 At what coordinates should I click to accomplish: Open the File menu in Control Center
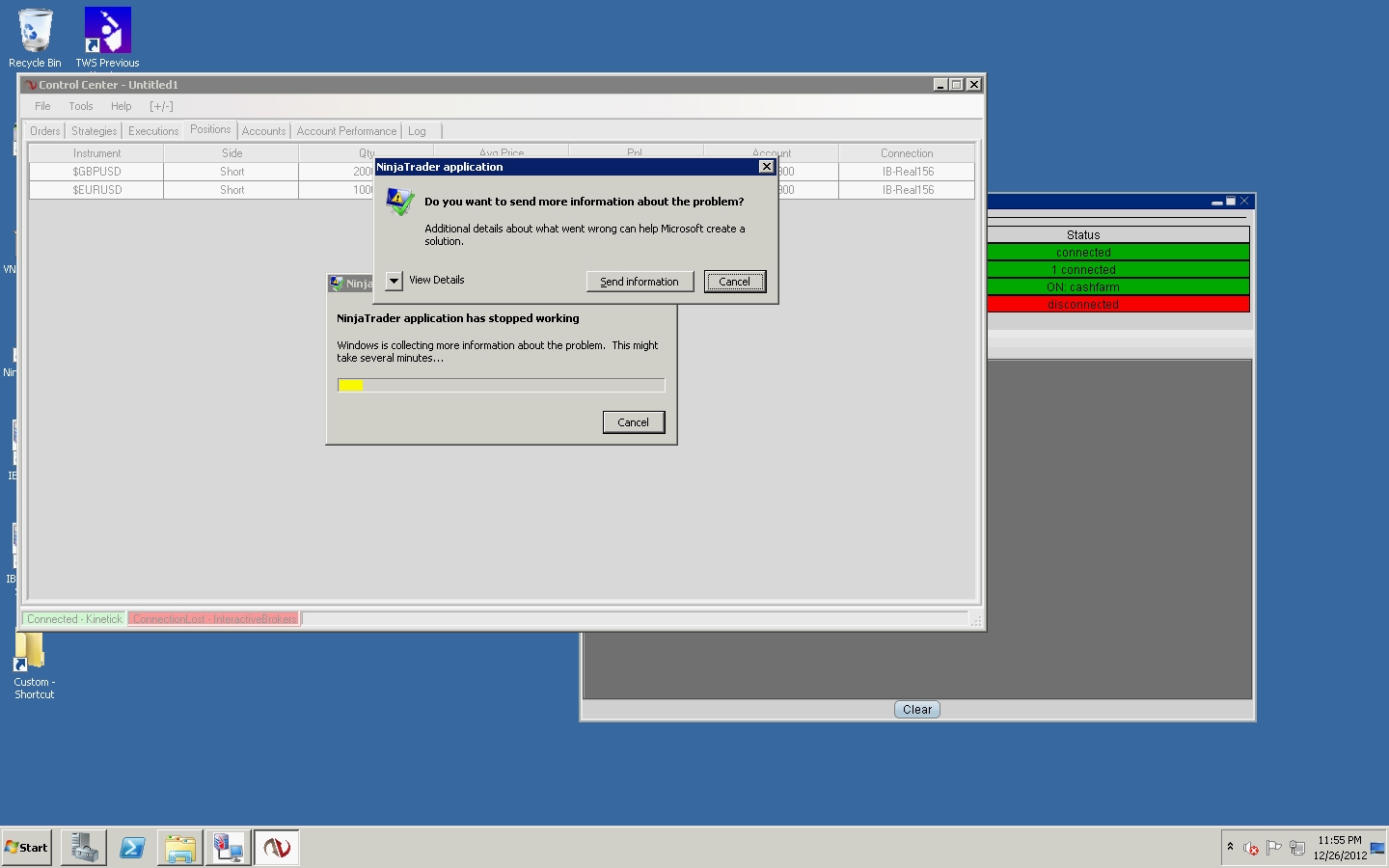point(42,106)
